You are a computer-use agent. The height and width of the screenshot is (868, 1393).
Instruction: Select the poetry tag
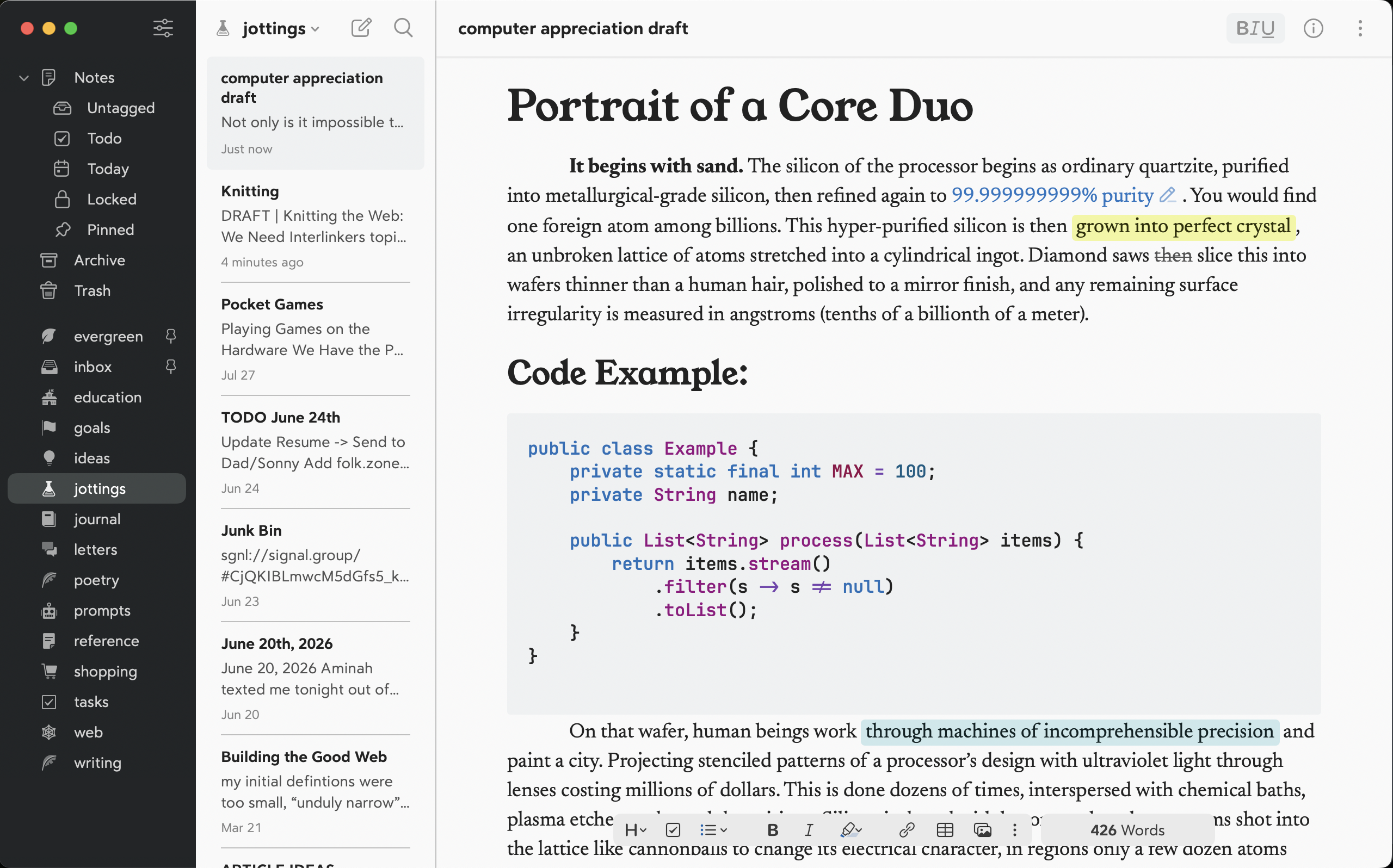point(96,580)
